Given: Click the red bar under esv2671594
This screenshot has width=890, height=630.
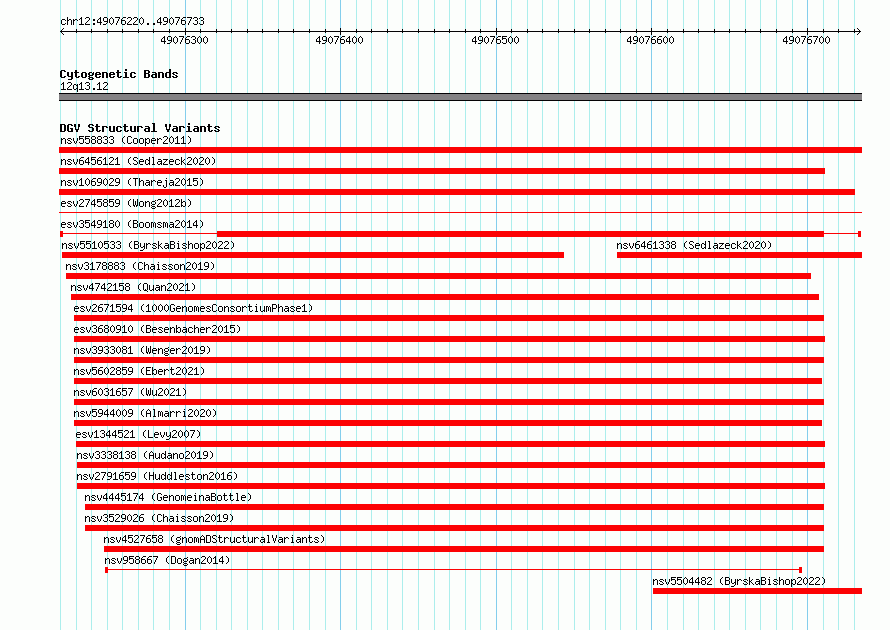Looking at the screenshot, I should 448,318.
